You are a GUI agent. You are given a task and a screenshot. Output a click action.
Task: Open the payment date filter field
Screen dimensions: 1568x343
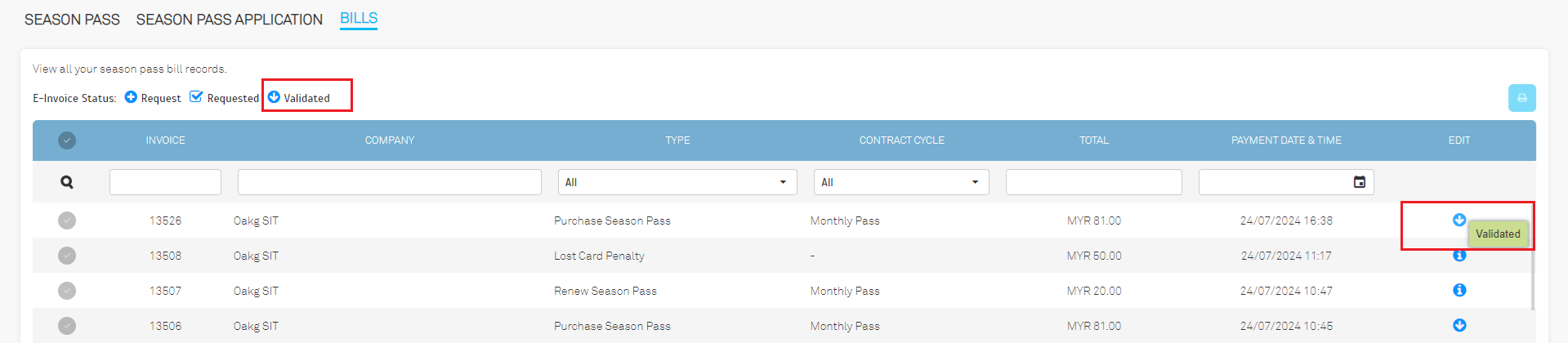1286,182
